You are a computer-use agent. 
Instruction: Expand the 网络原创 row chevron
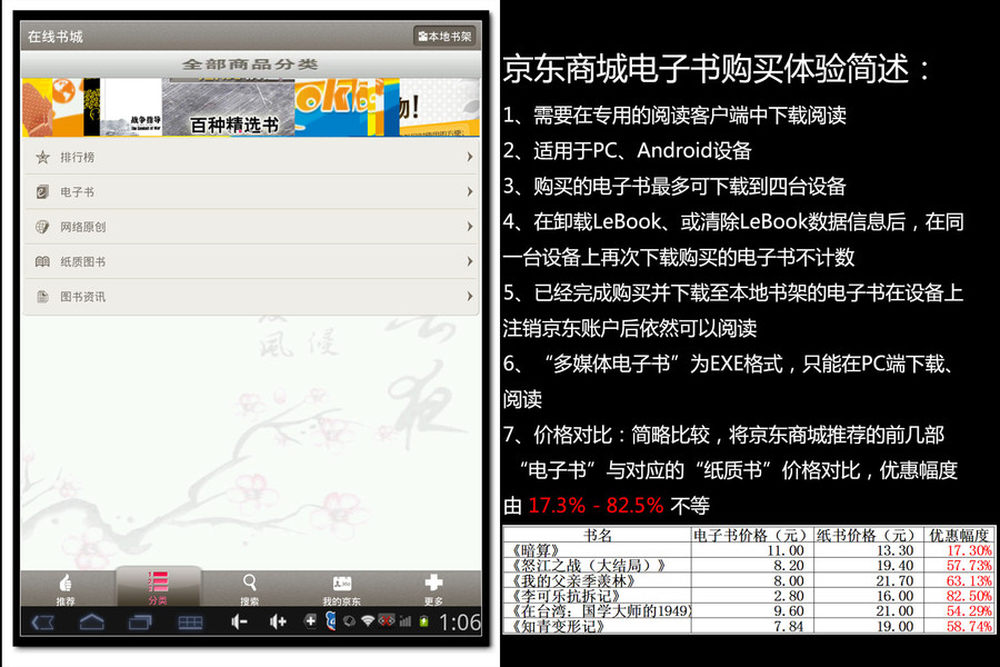point(470,226)
